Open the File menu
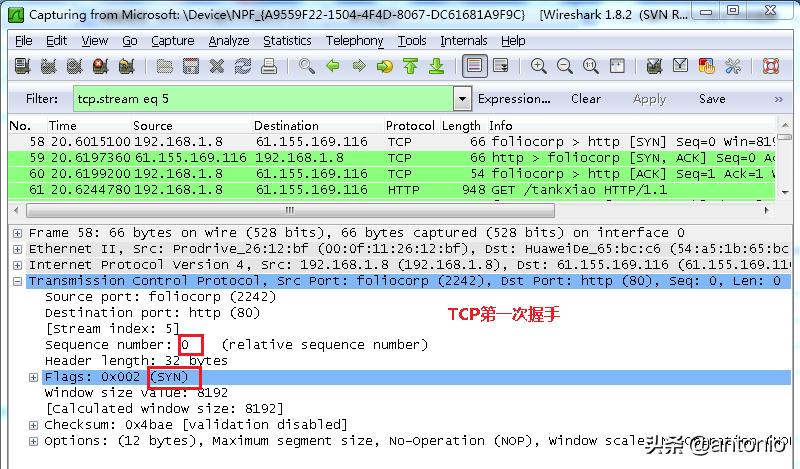This screenshot has width=800, height=469. click(23, 40)
